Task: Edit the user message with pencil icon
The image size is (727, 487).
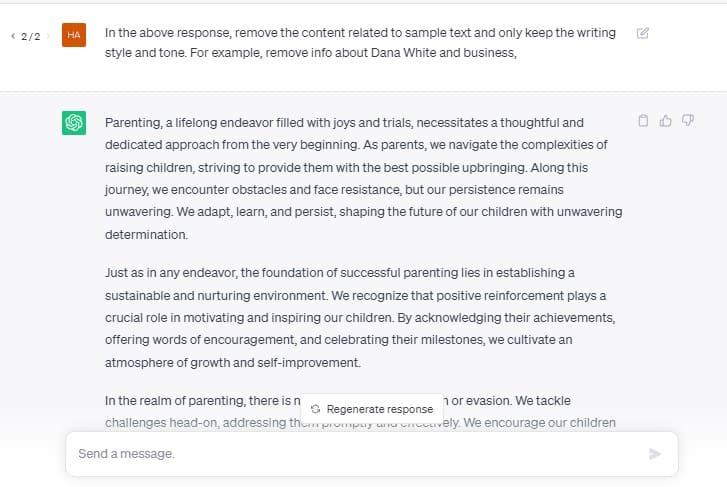Action: (x=643, y=33)
